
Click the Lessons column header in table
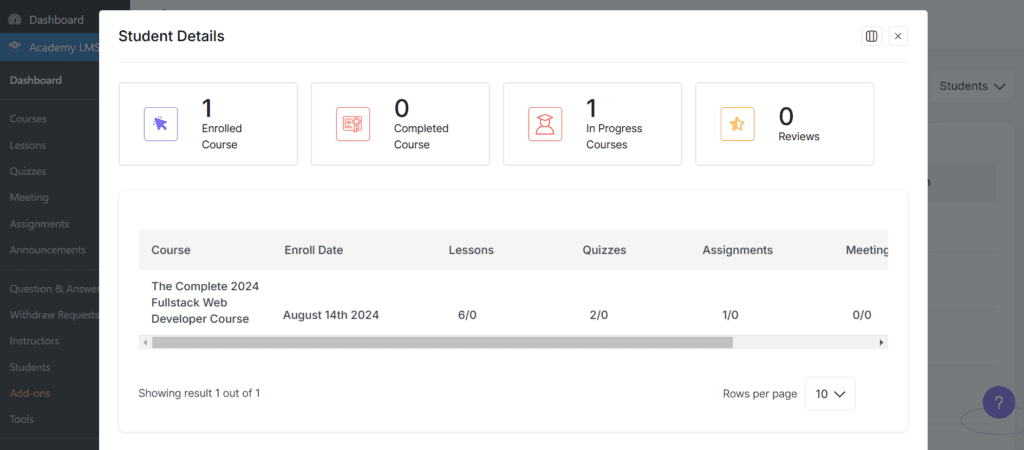point(471,250)
